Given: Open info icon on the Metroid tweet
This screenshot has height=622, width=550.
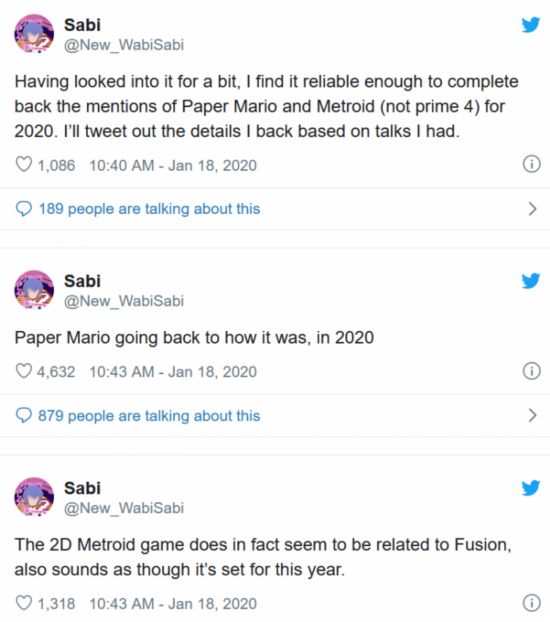Looking at the screenshot, I should [x=531, y=603].
